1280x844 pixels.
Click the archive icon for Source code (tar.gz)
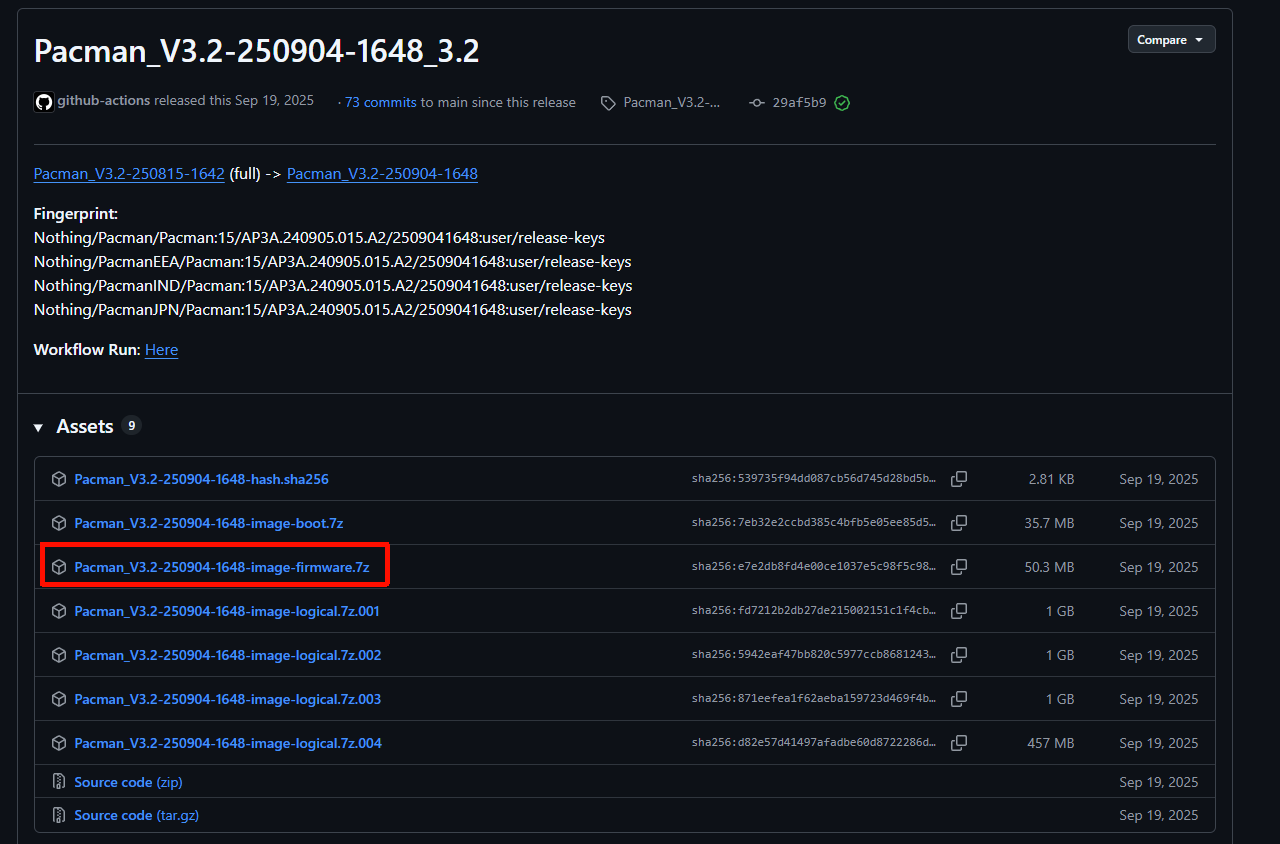[x=59, y=815]
